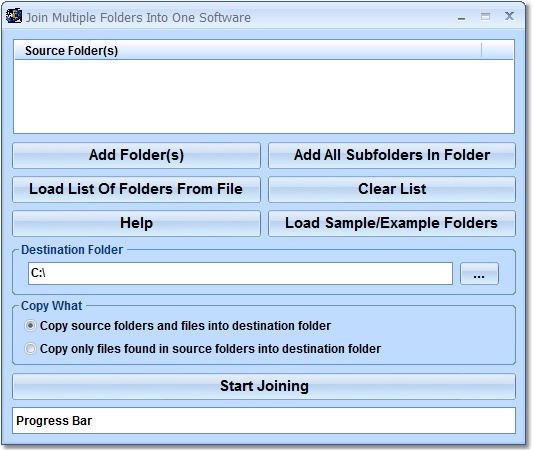Screen dimensions: 533x452
Task: Click the window title bar text
Action: [x=138, y=17]
